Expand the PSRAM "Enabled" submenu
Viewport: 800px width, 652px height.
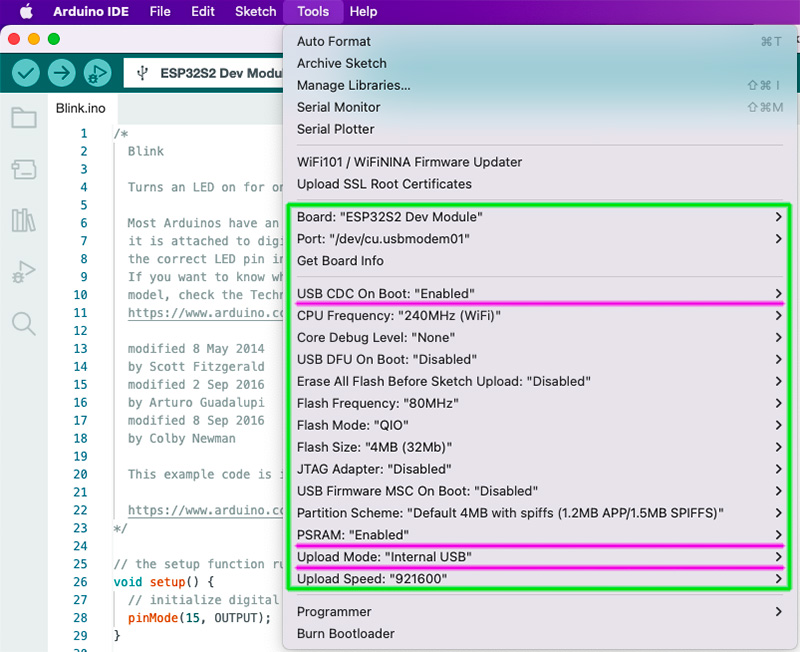(352, 535)
